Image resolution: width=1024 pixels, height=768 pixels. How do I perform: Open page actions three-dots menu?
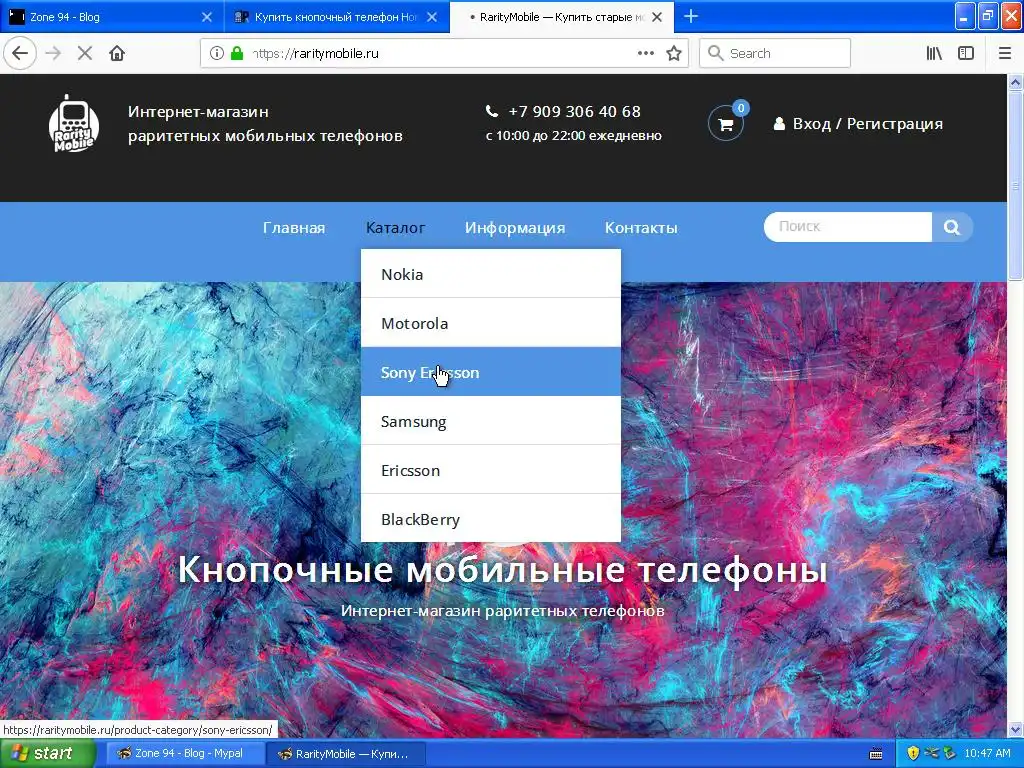[x=645, y=54]
